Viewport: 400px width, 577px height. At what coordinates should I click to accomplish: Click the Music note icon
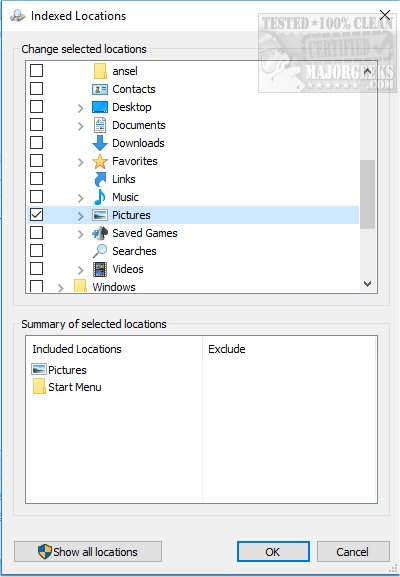(100, 197)
